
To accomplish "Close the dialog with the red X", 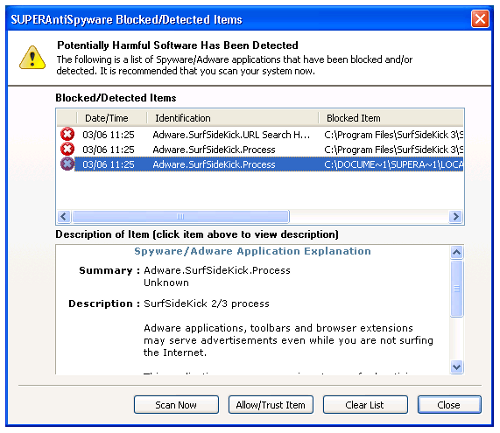I will pos(480,19).
